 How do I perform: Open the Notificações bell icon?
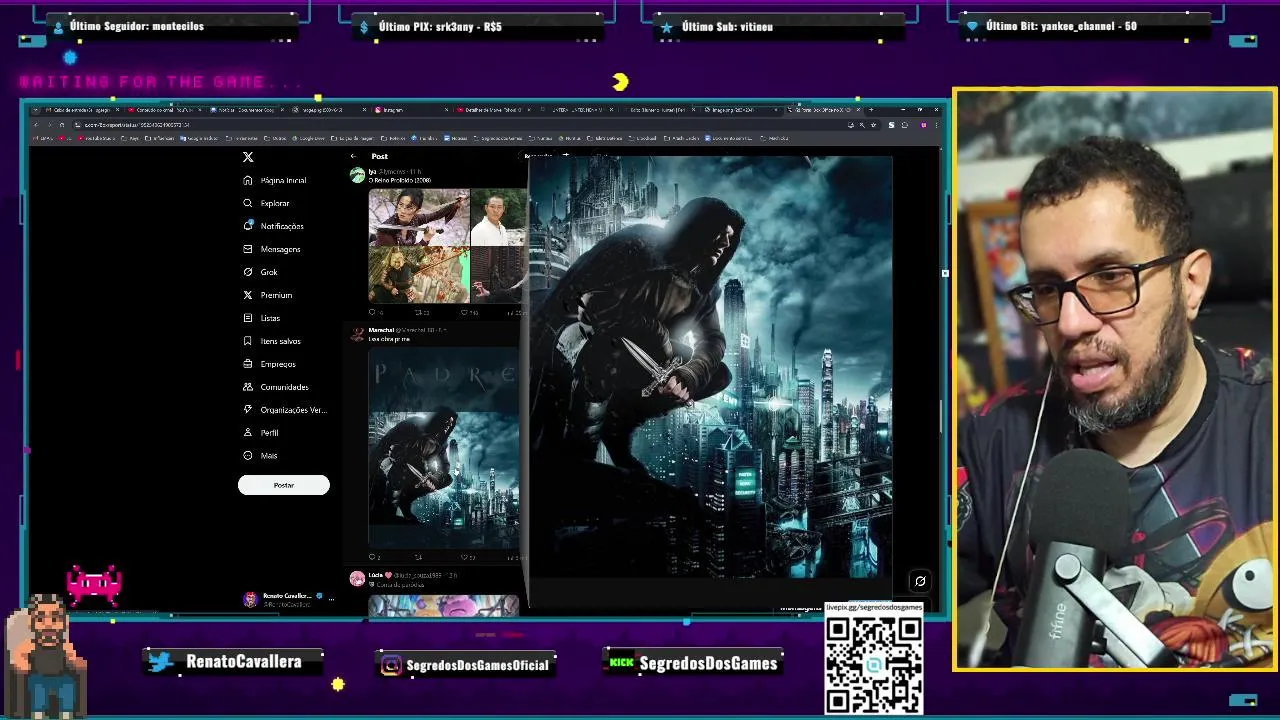[x=248, y=226]
